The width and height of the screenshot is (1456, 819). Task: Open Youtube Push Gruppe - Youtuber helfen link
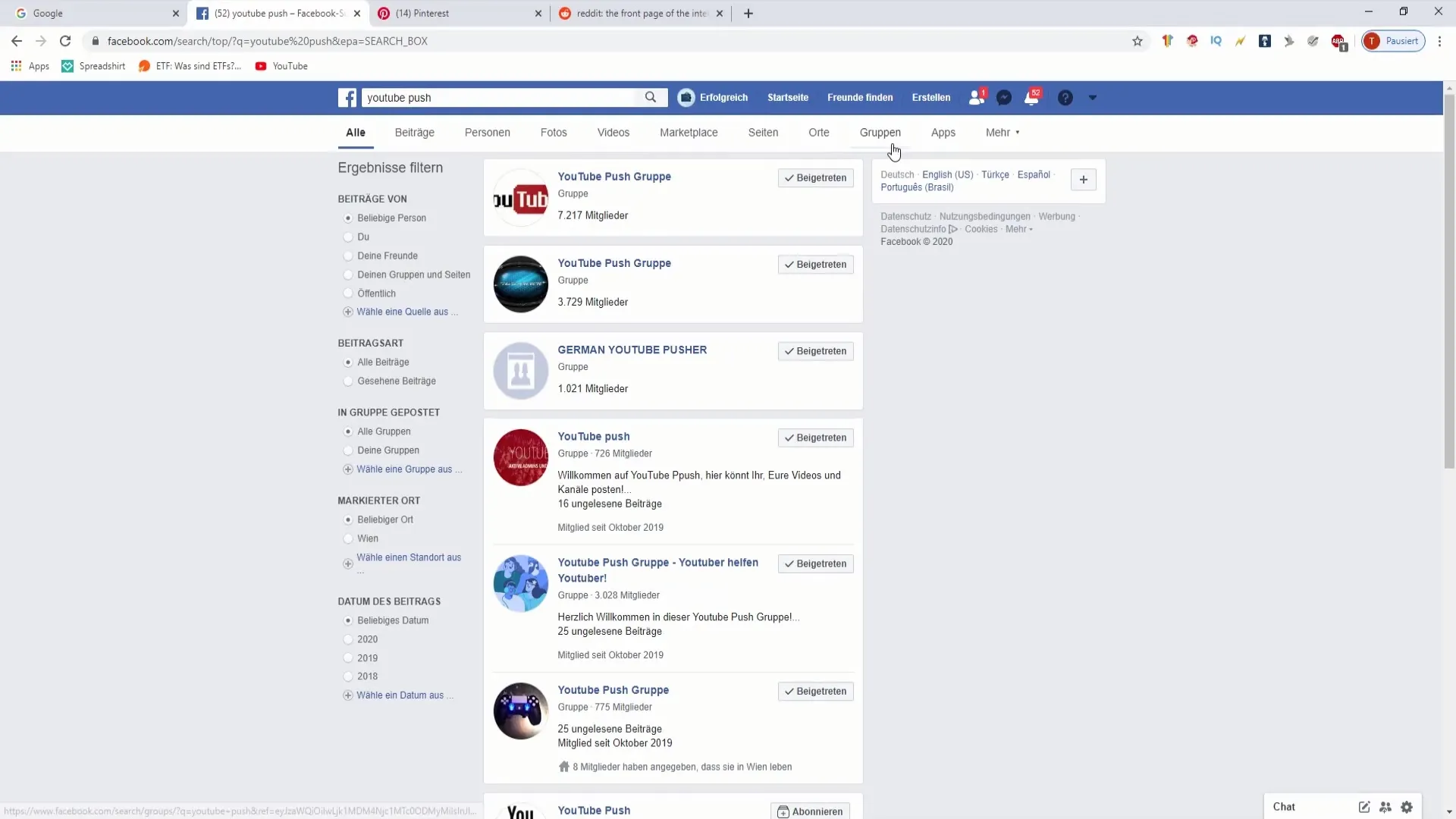click(x=658, y=570)
